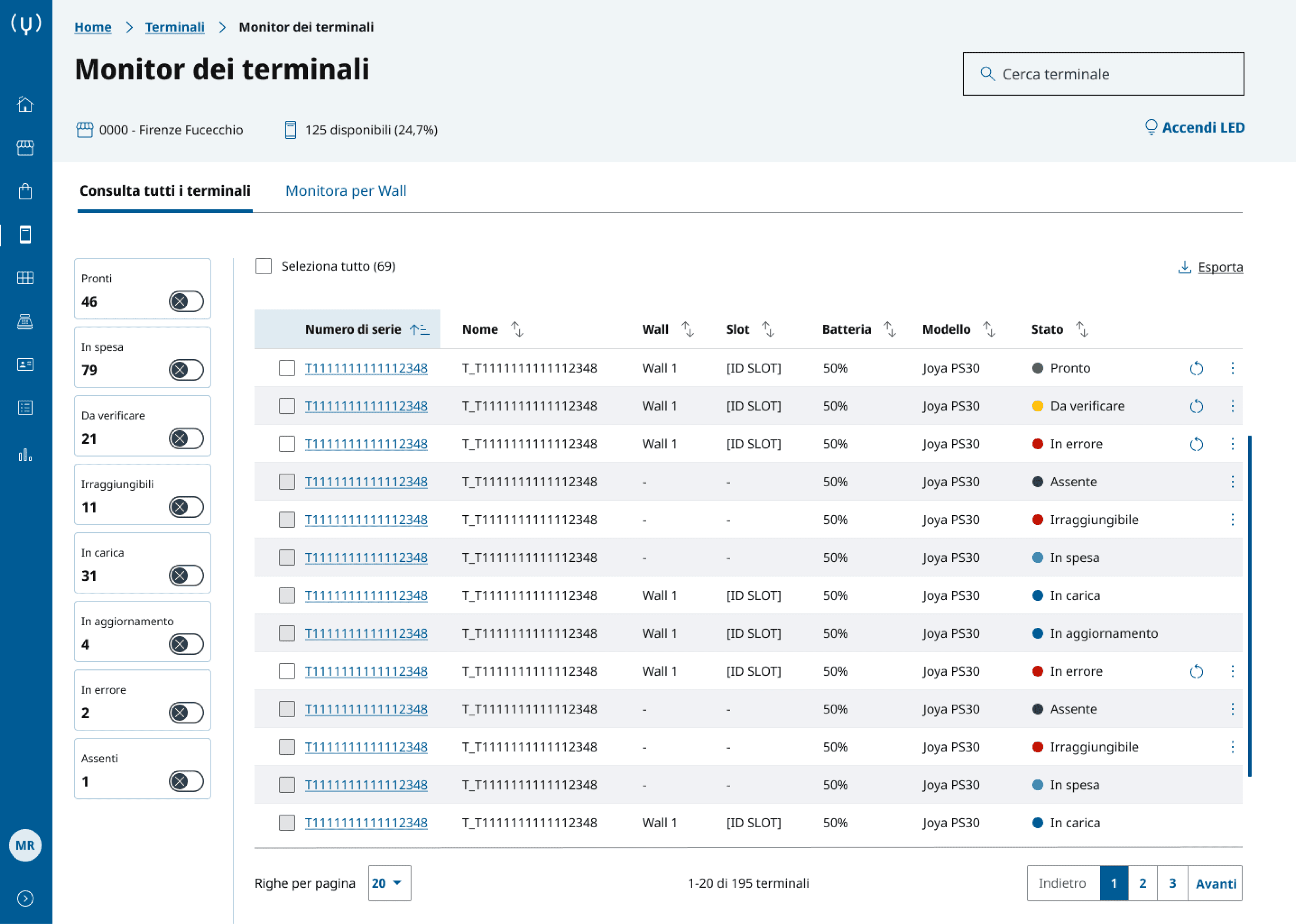The width and height of the screenshot is (1296, 924).
Task: Click the Accendi LED lightbulb button
Action: (1195, 127)
